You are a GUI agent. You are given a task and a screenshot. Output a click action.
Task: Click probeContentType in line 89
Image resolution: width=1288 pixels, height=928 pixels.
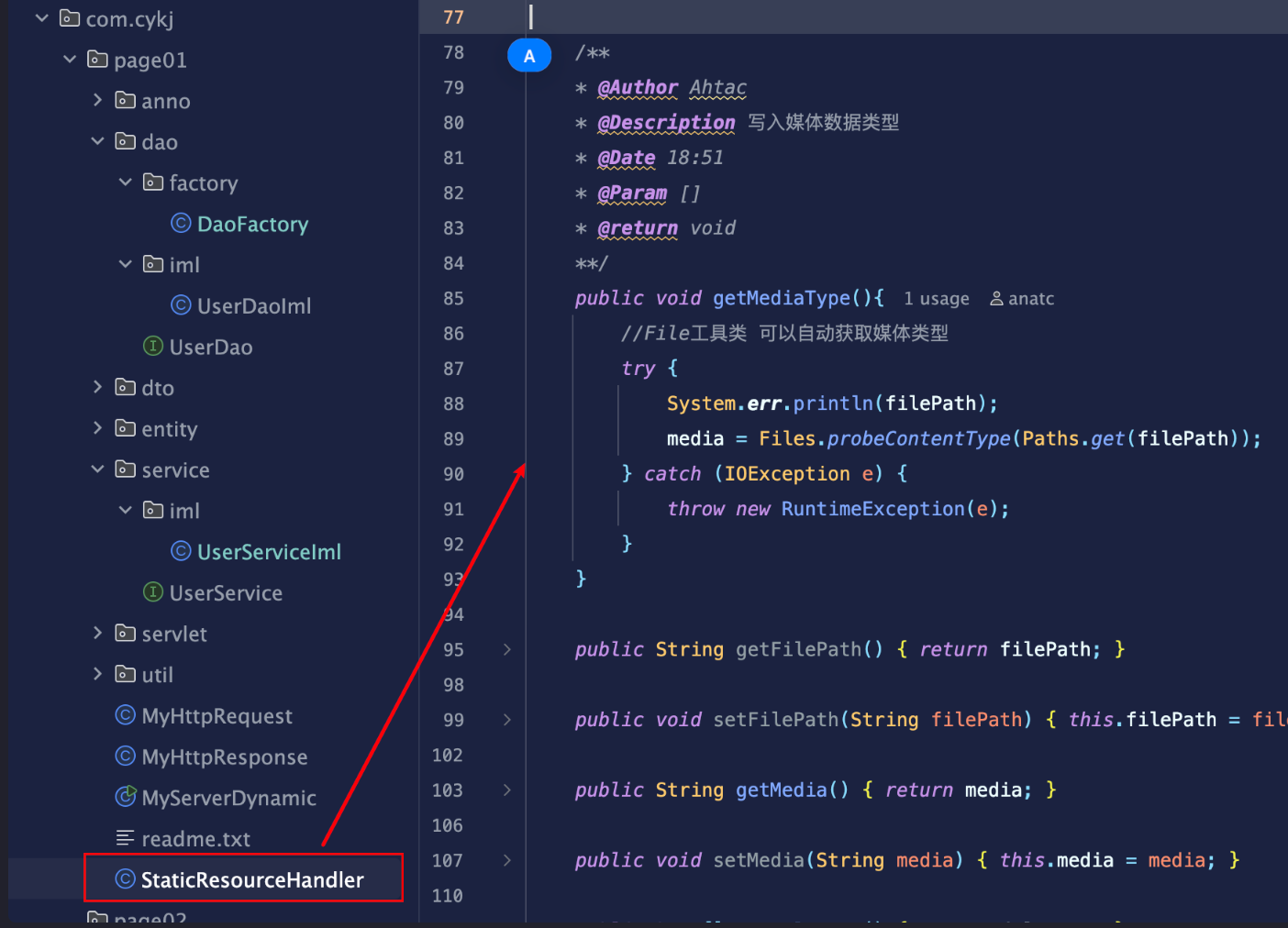click(918, 438)
